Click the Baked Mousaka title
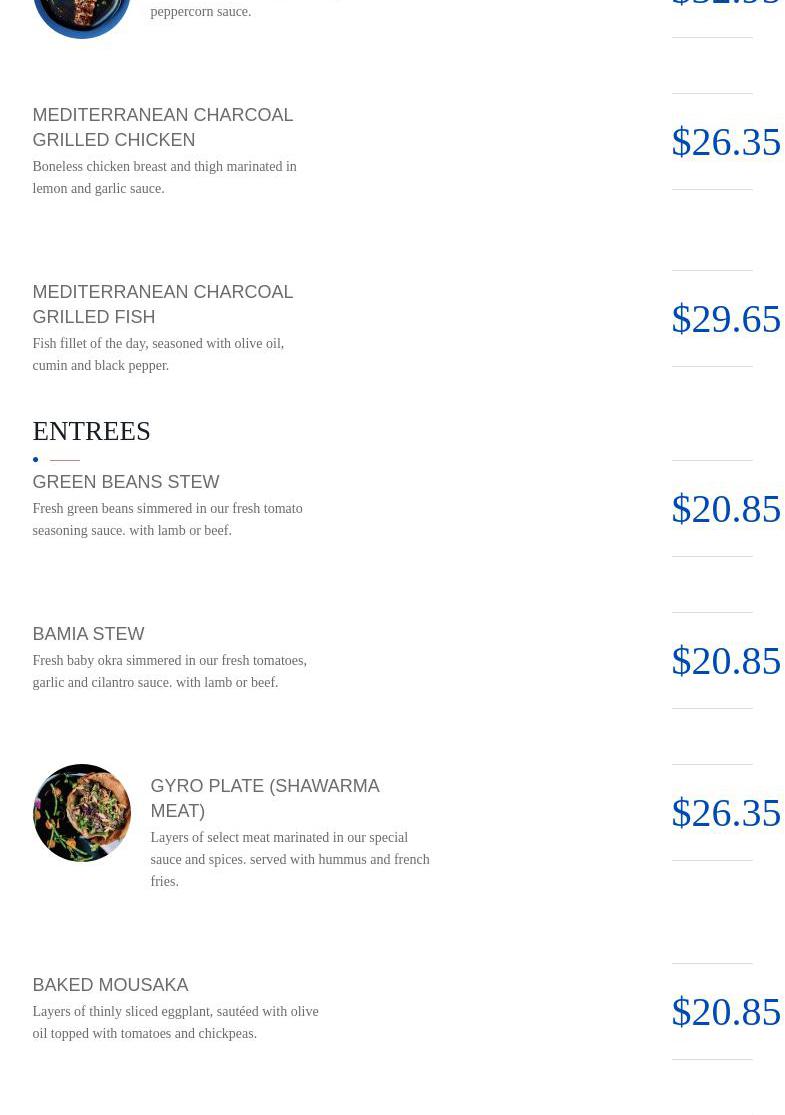Viewport: 785px width, 1115px height. (x=110, y=985)
